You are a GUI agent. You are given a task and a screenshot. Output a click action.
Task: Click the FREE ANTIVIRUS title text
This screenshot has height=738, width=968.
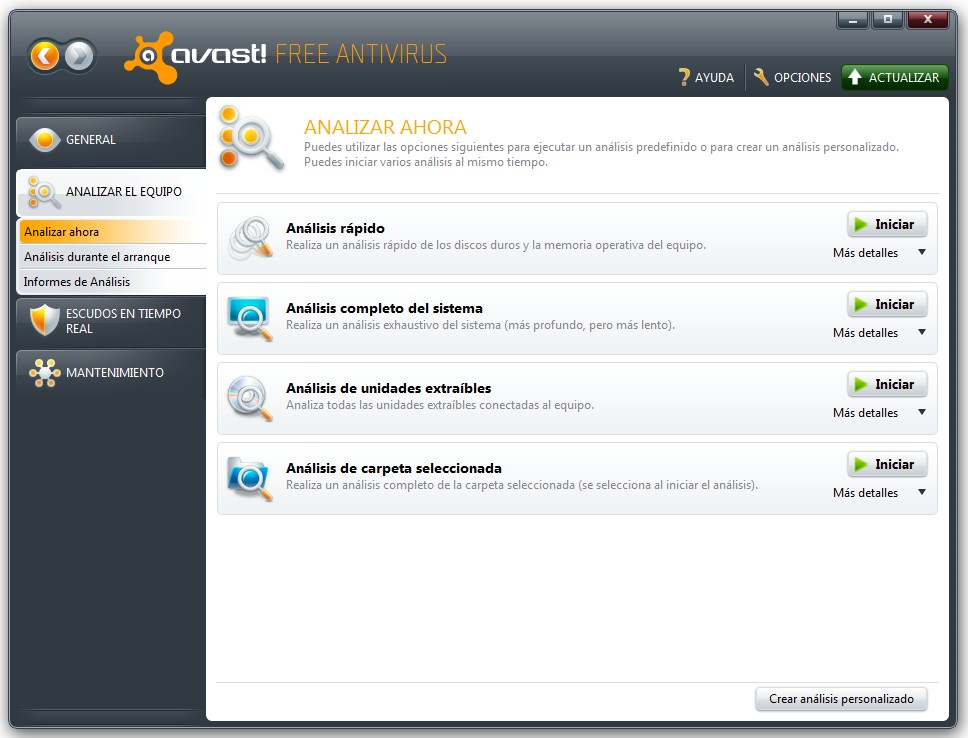361,54
